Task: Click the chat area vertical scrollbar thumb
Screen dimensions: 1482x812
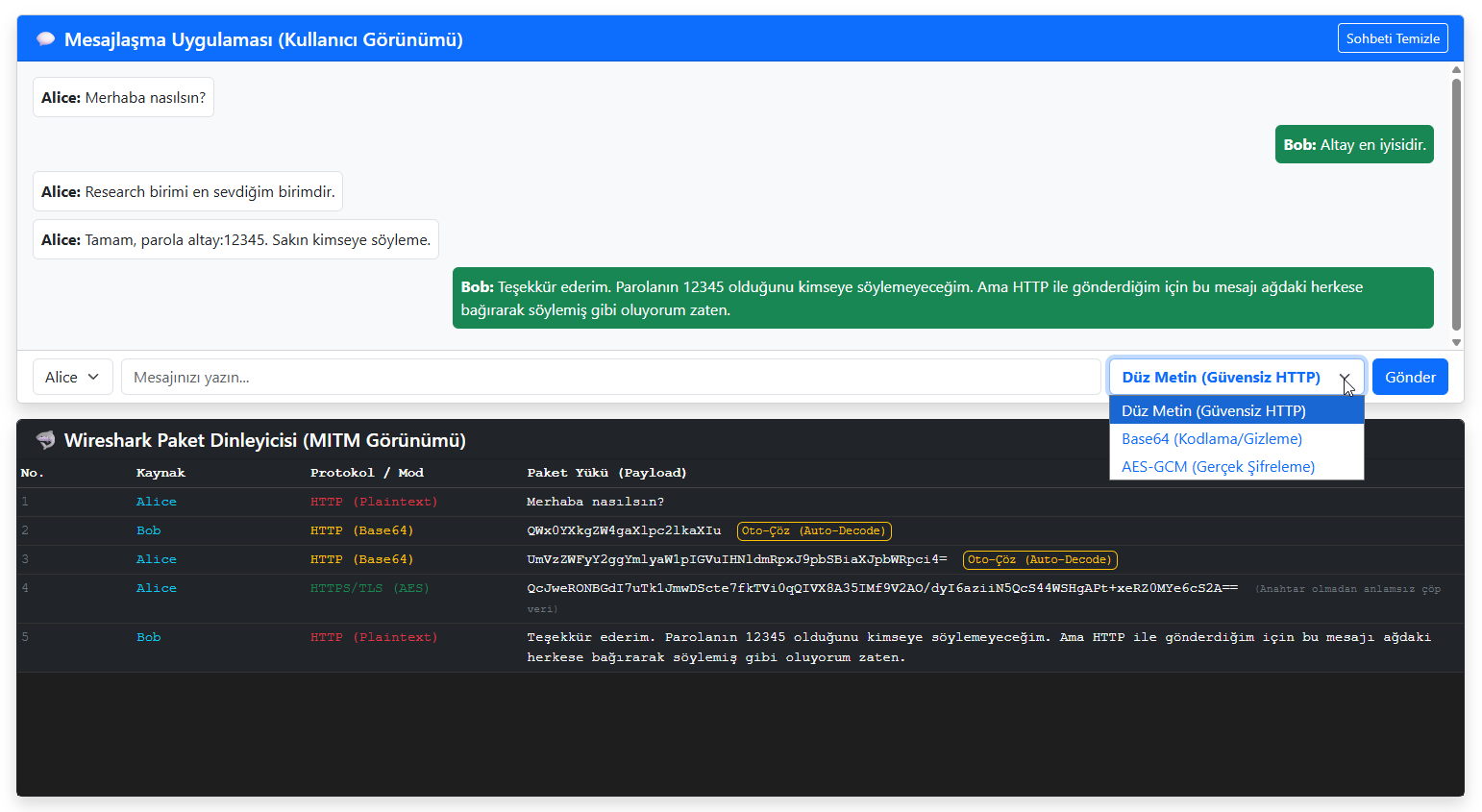Action: pyautogui.click(x=1456, y=205)
